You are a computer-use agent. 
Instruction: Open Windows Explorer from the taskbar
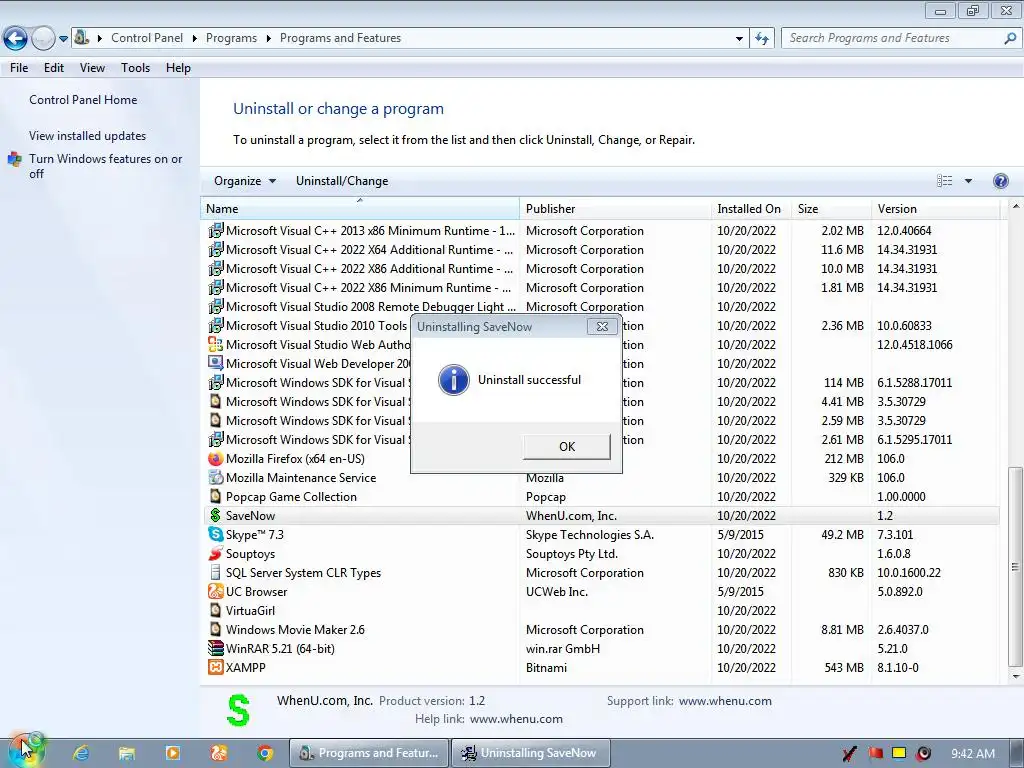tap(127, 753)
